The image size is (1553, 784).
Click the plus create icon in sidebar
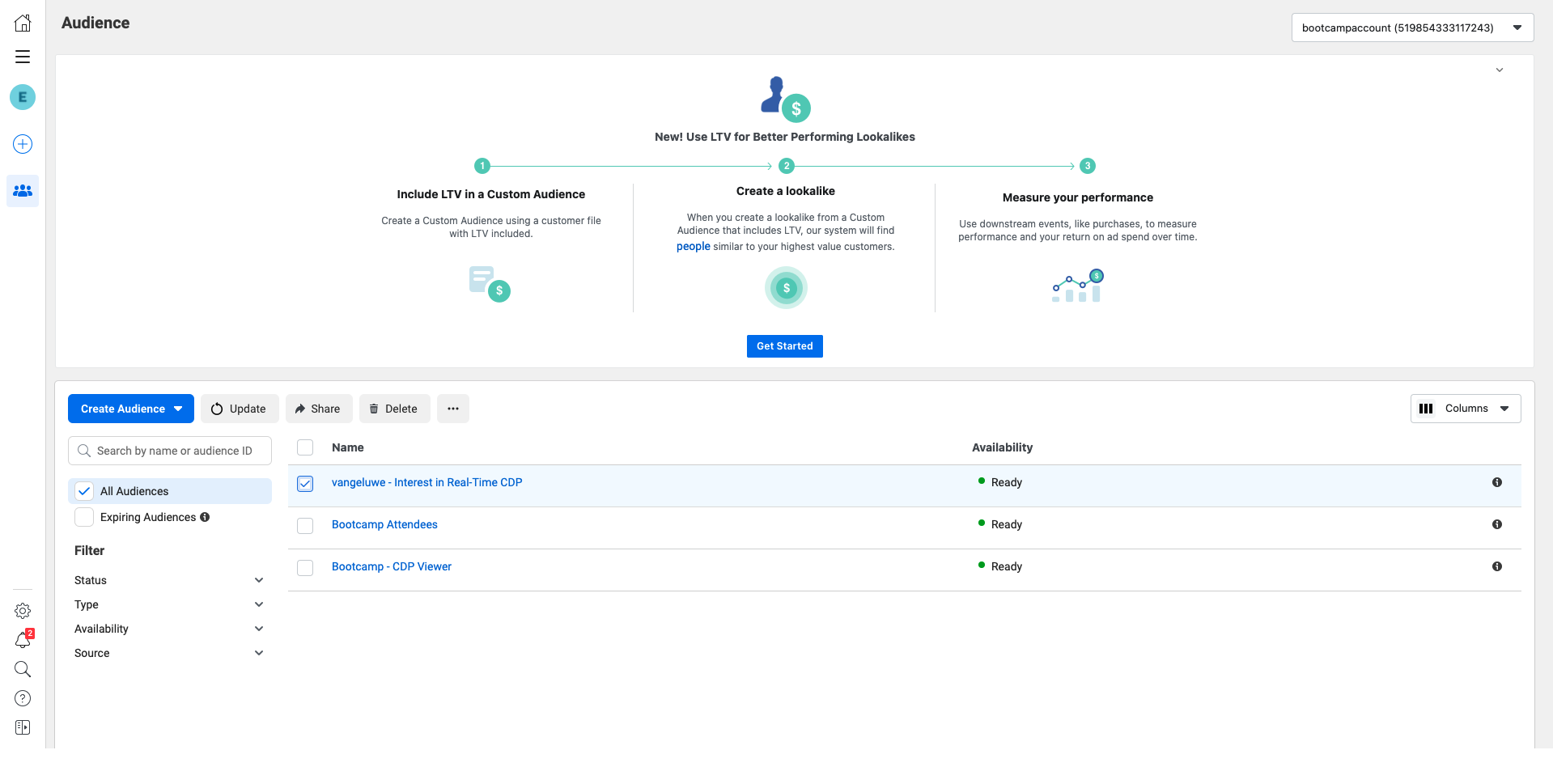click(23, 144)
